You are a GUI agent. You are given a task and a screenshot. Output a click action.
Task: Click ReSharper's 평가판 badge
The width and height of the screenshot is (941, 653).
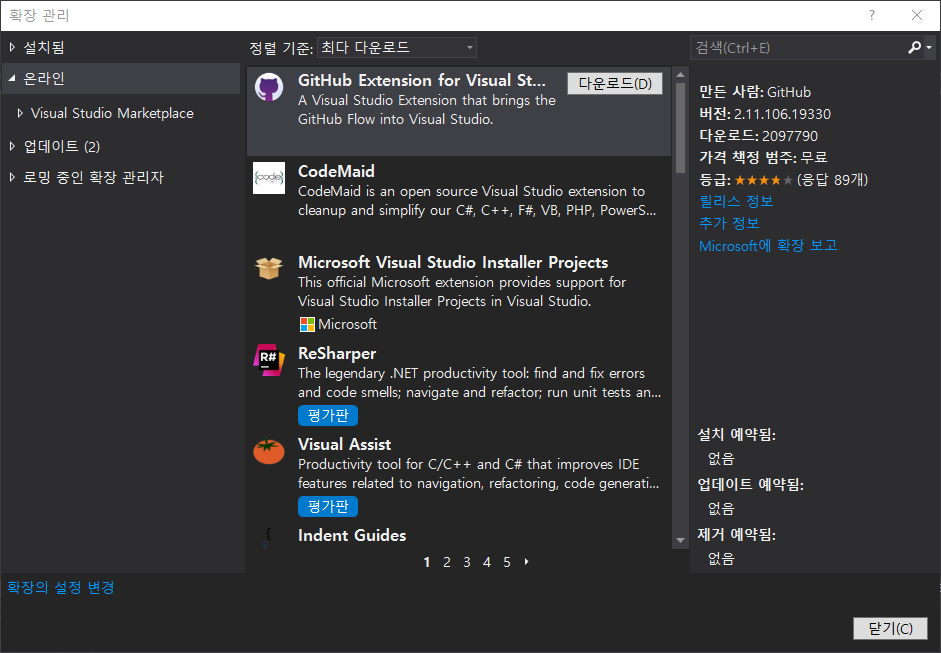pos(328,415)
